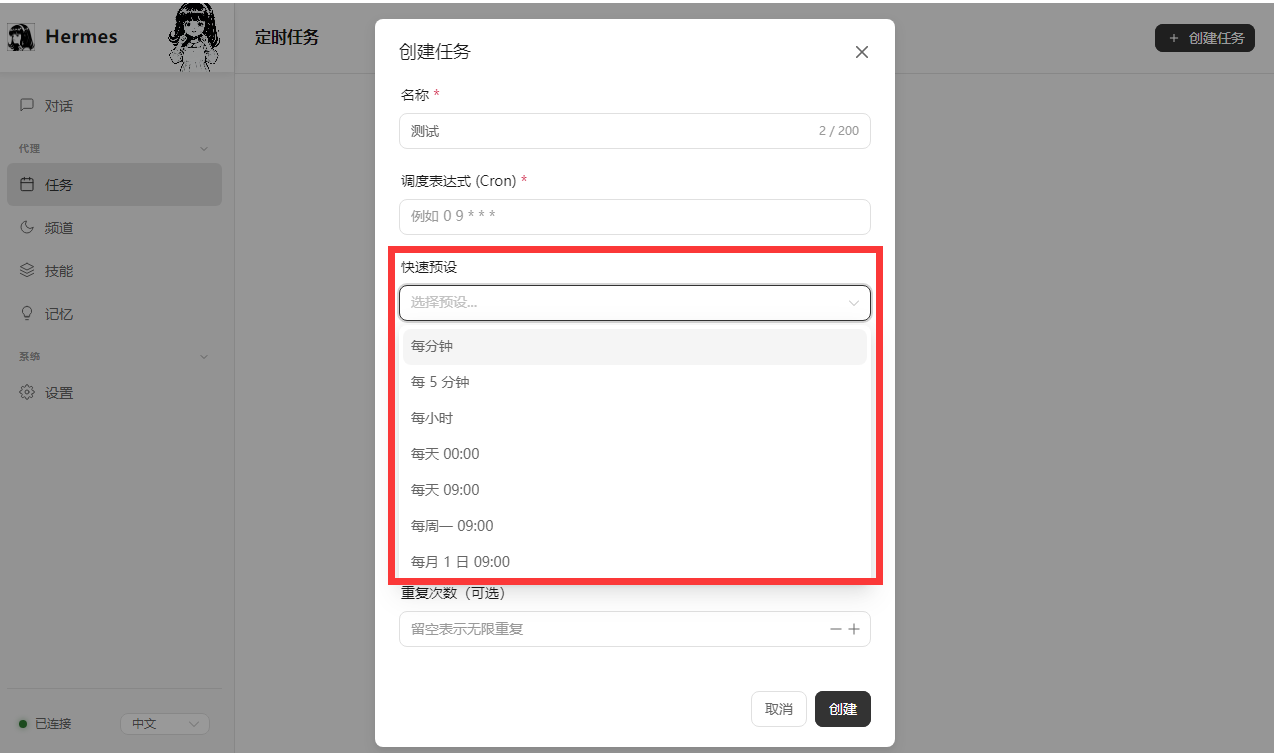
Task: Open 记忆 in the sidebar
Action: pos(114,313)
